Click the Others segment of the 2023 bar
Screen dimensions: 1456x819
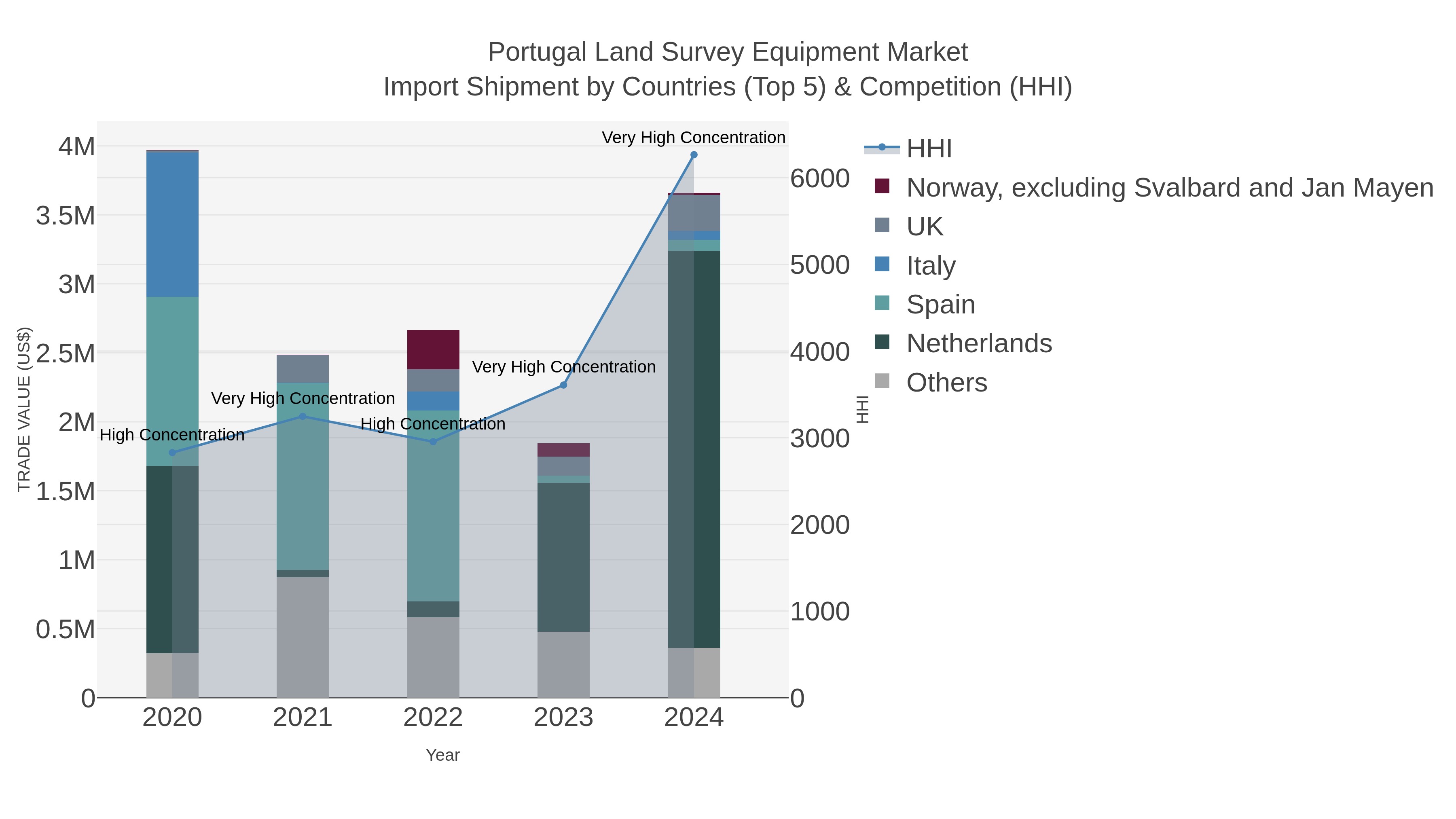pos(563,665)
